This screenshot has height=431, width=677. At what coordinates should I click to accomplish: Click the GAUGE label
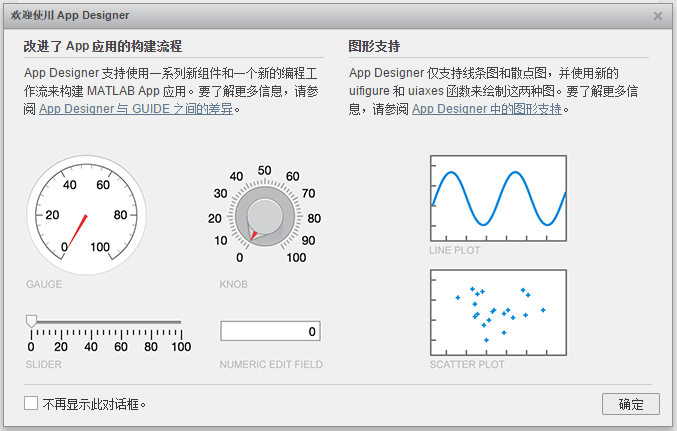pyautogui.click(x=44, y=284)
